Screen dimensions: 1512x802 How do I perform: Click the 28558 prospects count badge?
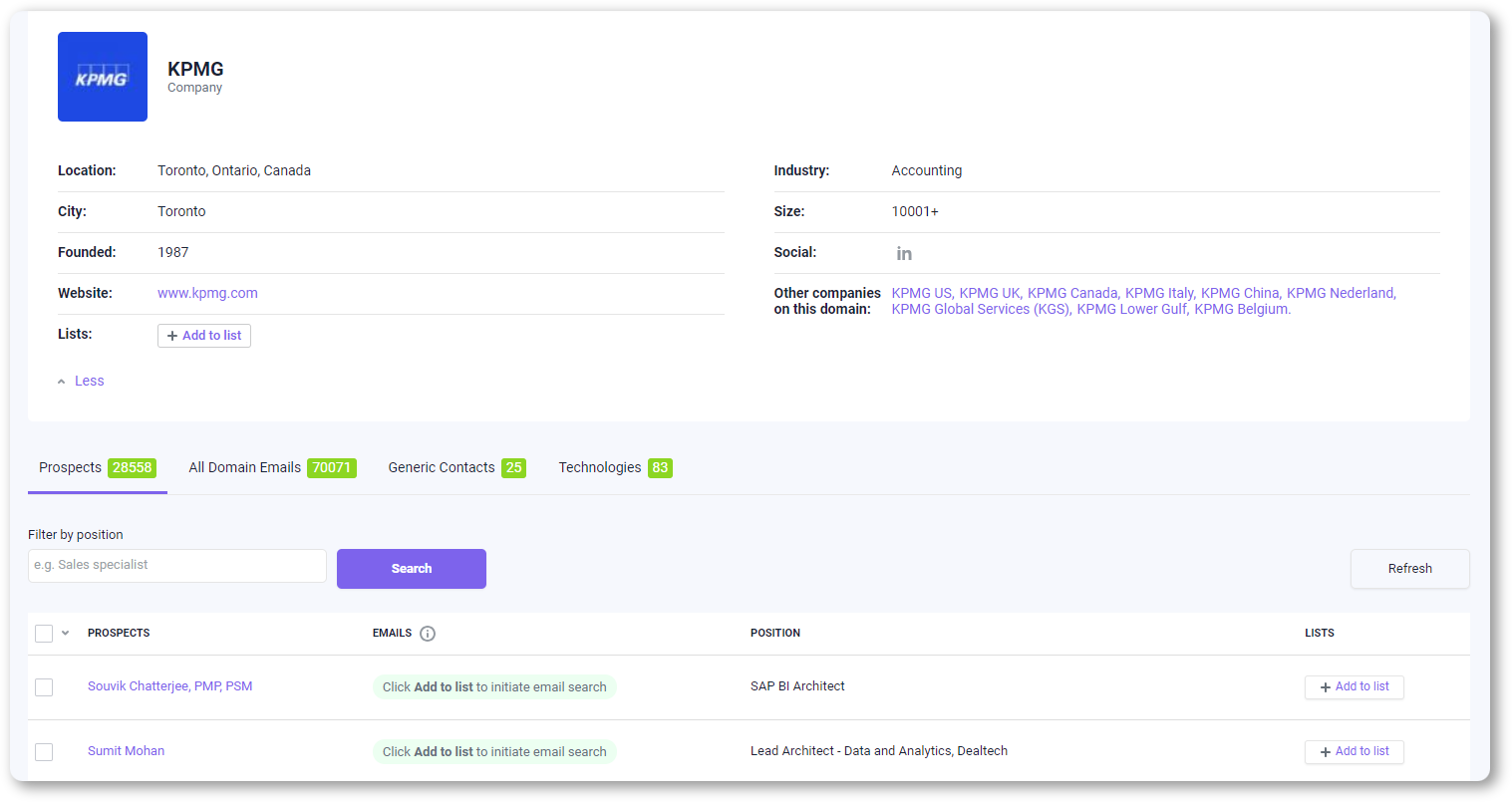tap(133, 468)
